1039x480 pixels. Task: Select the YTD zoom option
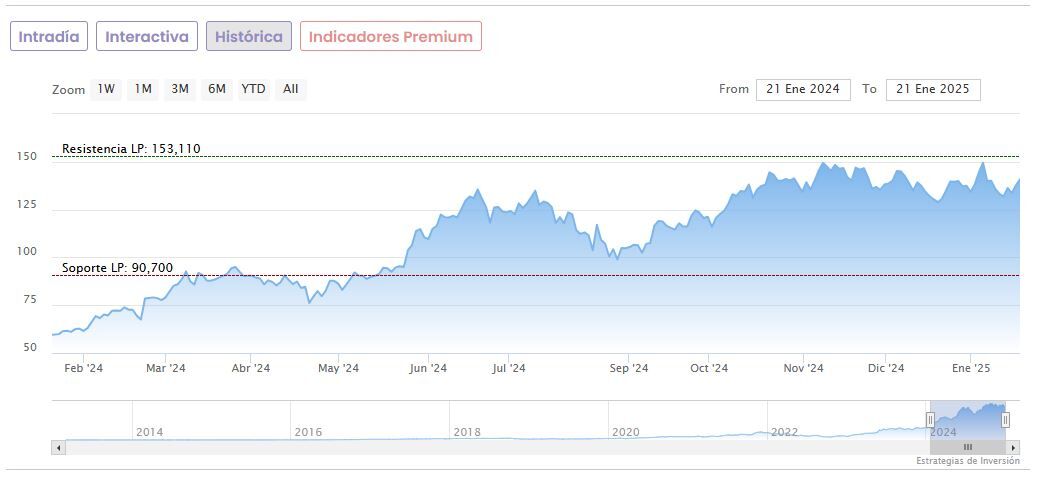pyautogui.click(x=254, y=89)
